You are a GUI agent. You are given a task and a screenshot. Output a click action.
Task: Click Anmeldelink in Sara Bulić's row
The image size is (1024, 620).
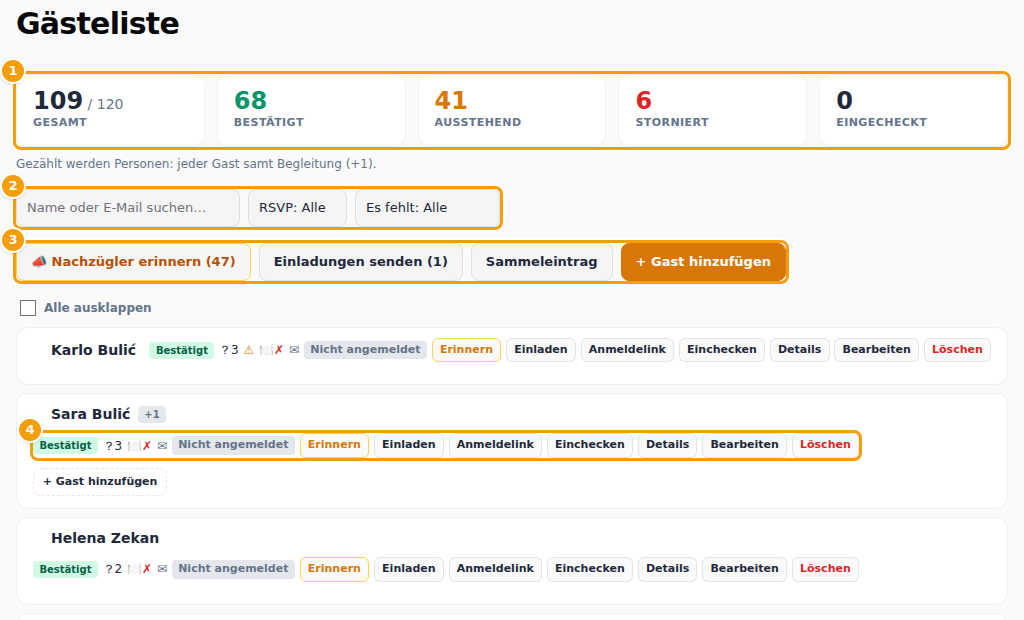tap(495, 445)
